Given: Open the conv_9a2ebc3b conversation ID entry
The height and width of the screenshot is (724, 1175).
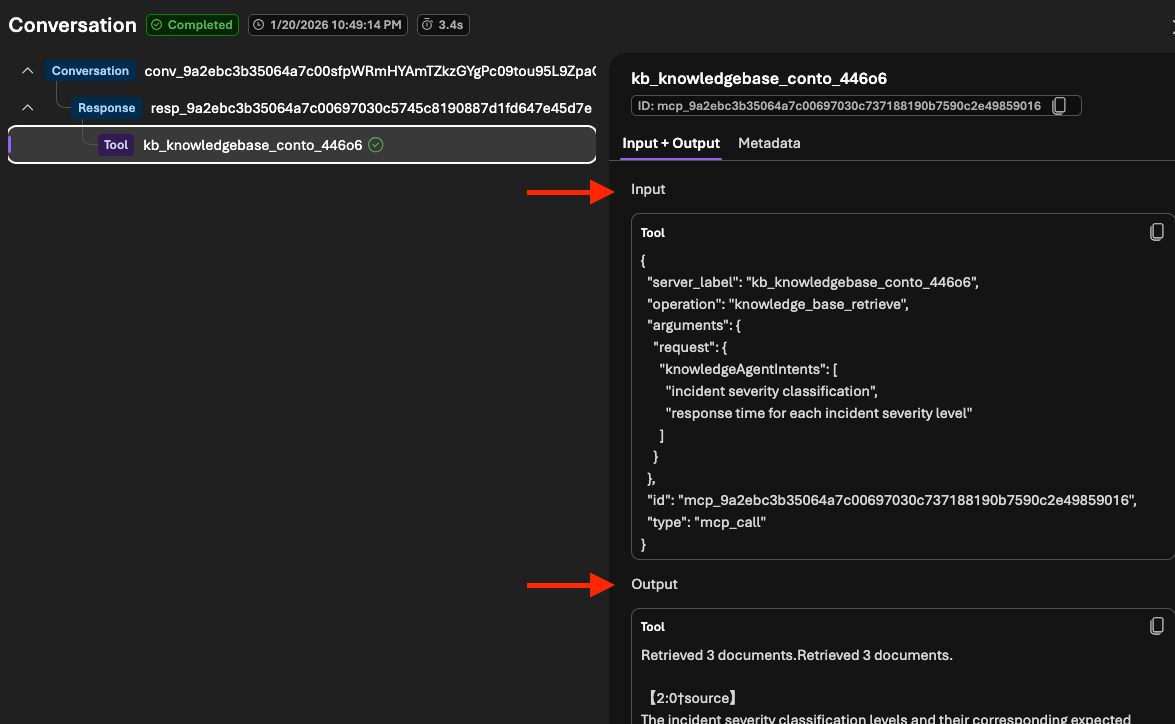Looking at the screenshot, I should tap(369, 71).
